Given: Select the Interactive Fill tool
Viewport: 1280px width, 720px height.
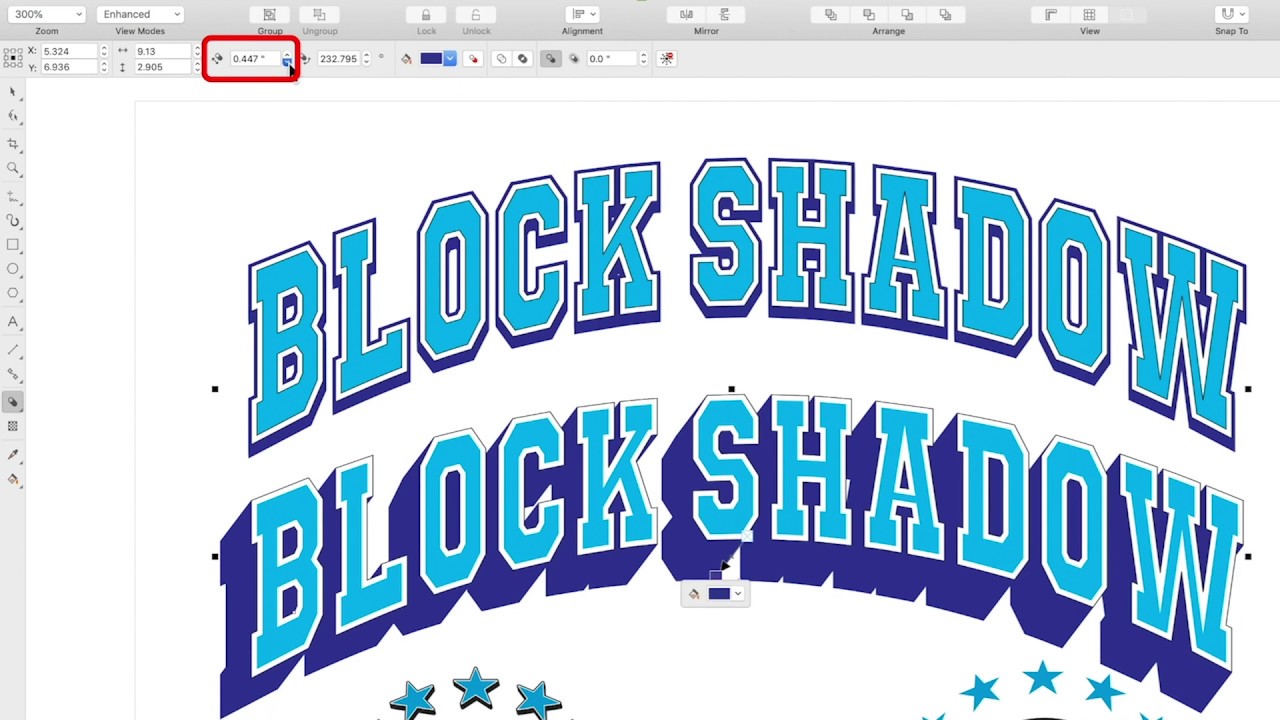Looking at the screenshot, I should [13, 479].
